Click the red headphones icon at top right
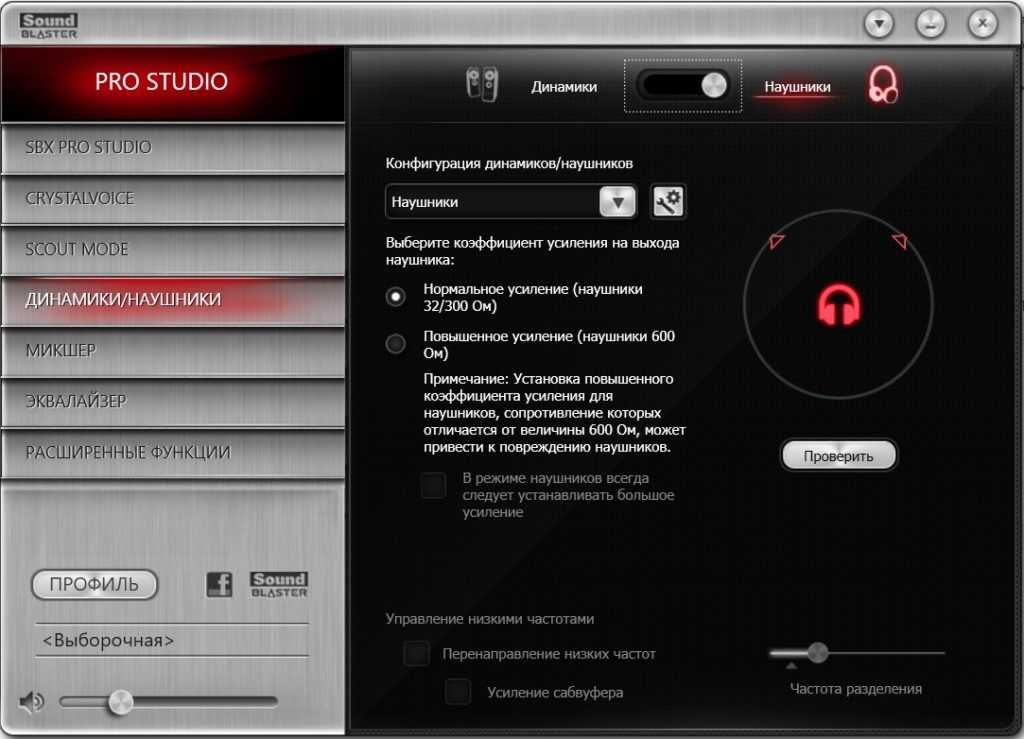Screen dimensions: 1024x739 point(883,86)
